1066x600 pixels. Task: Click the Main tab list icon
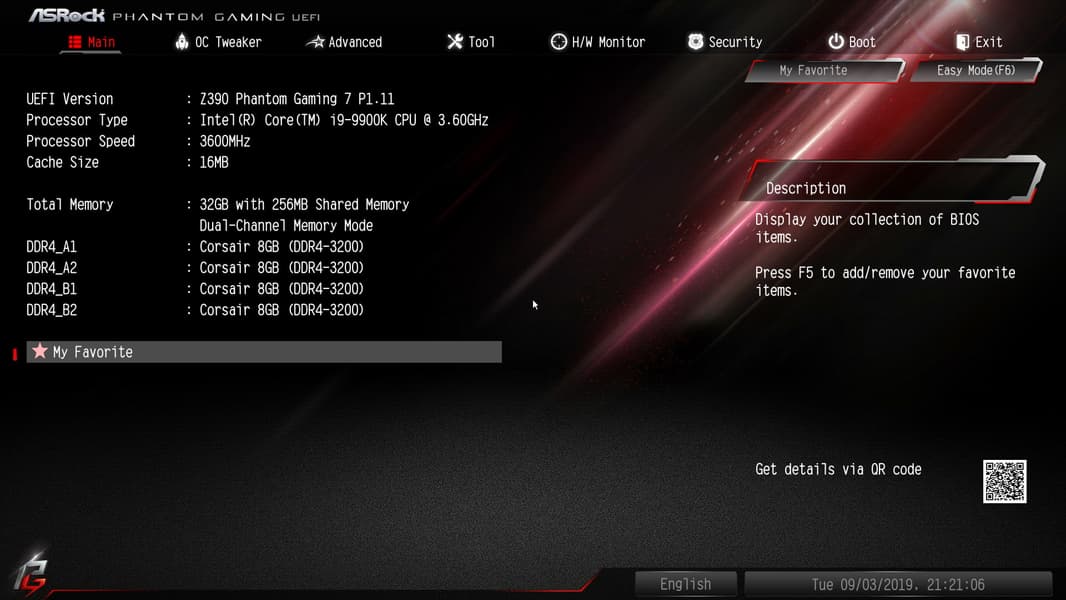[75, 42]
